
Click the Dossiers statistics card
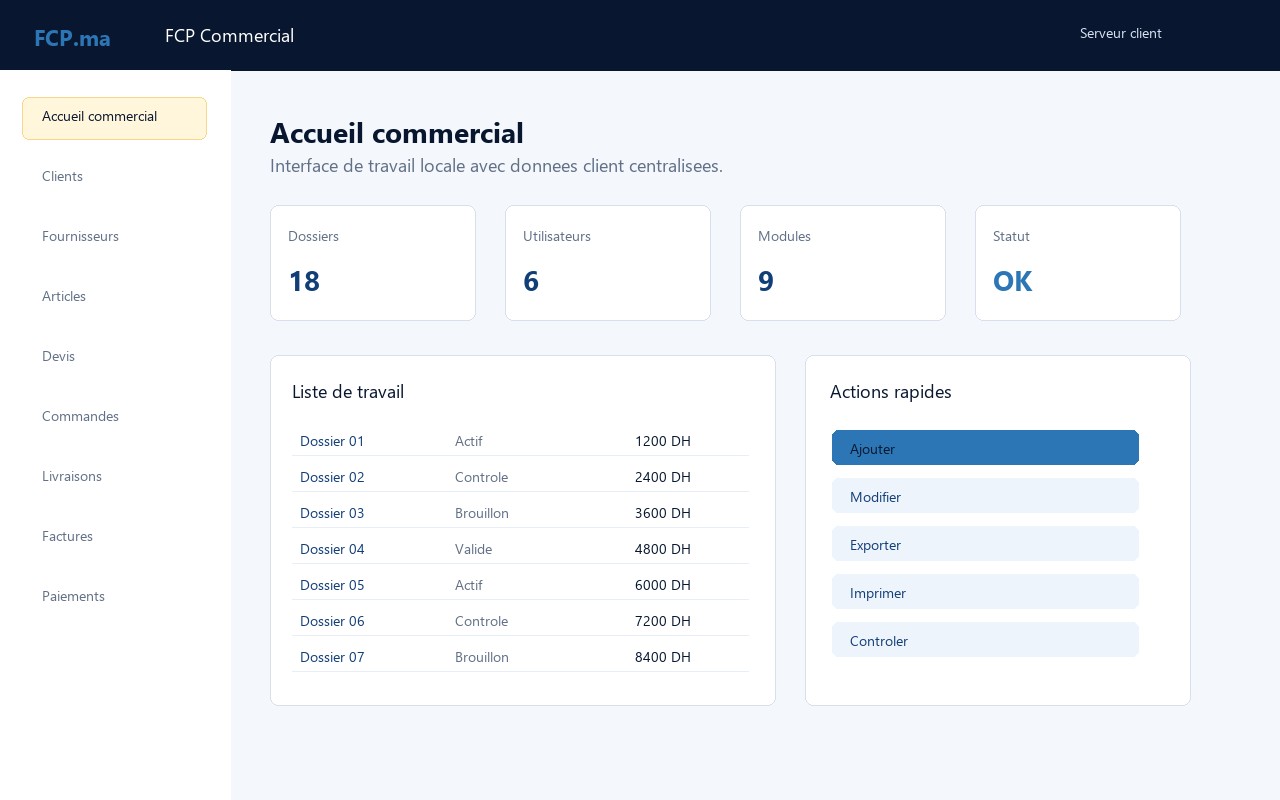click(x=373, y=263)
